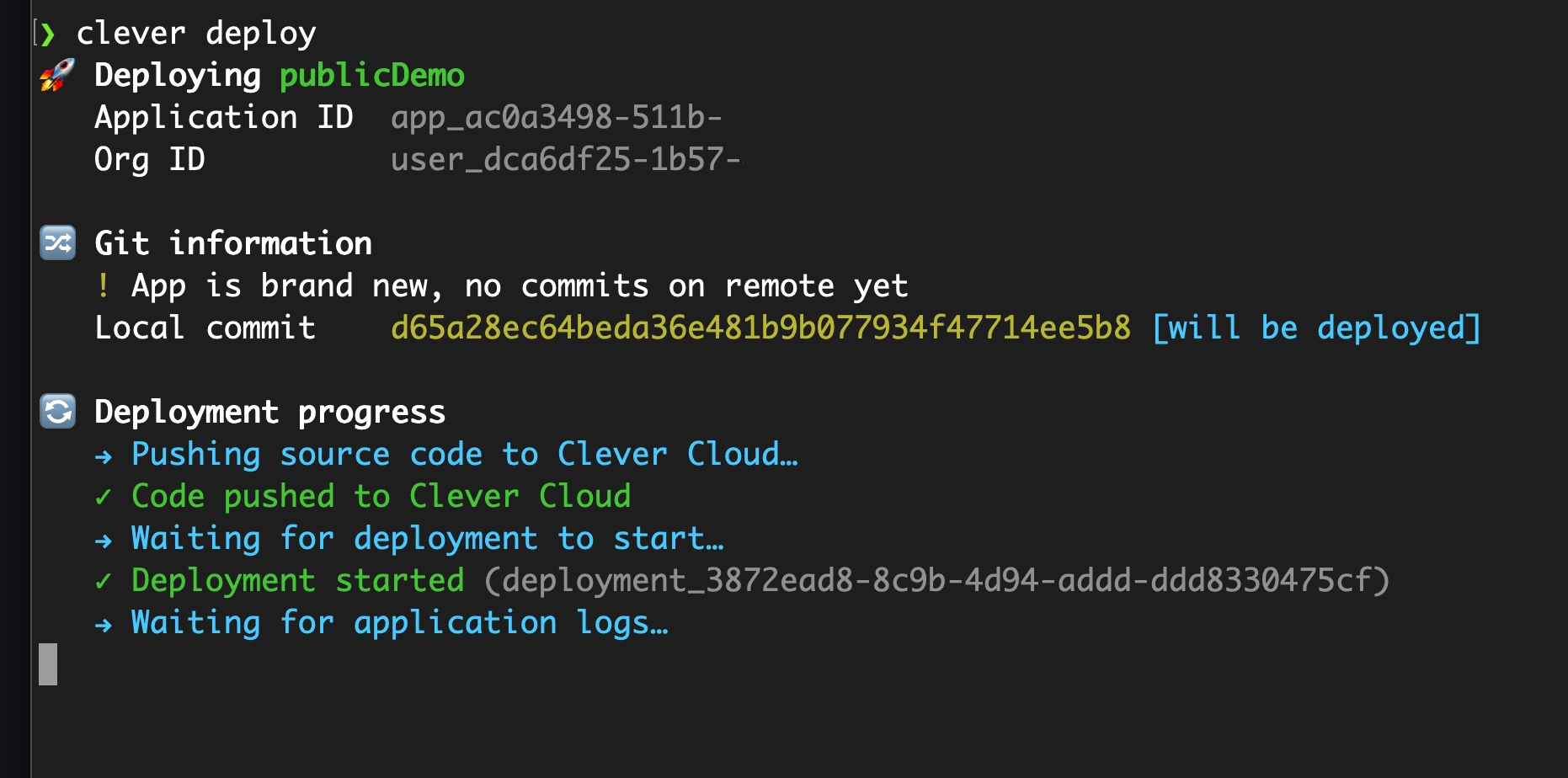Click the green prompt chevron

pyautogui.click(x=48, y=35)
